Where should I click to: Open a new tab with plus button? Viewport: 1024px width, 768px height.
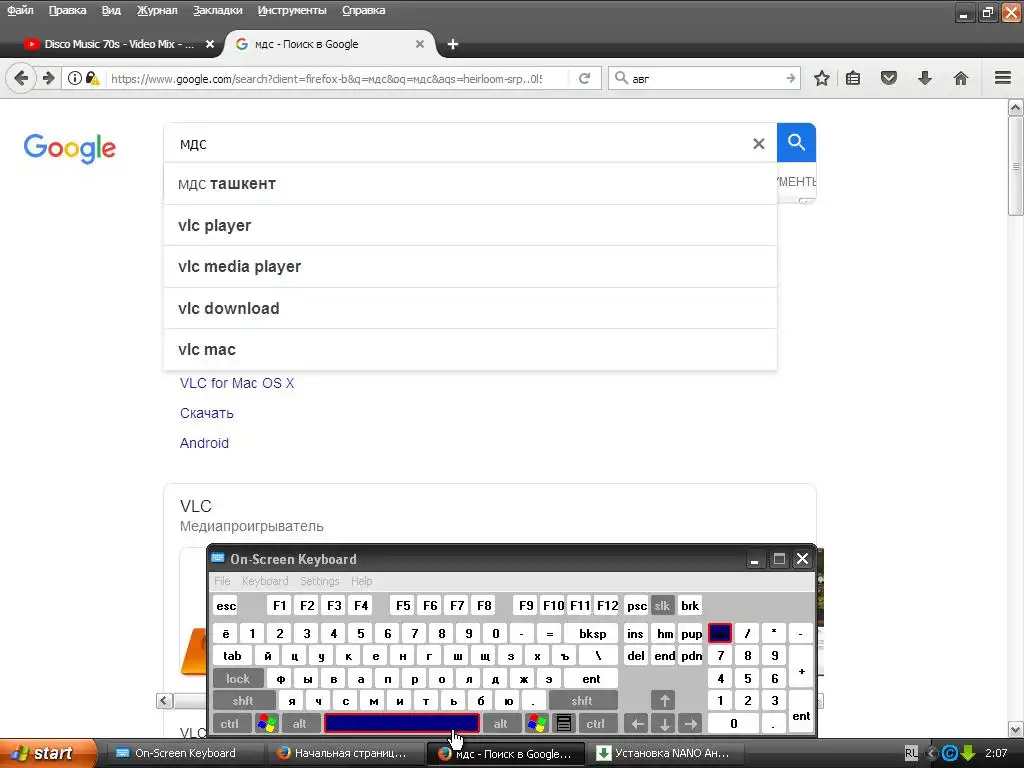453,44
